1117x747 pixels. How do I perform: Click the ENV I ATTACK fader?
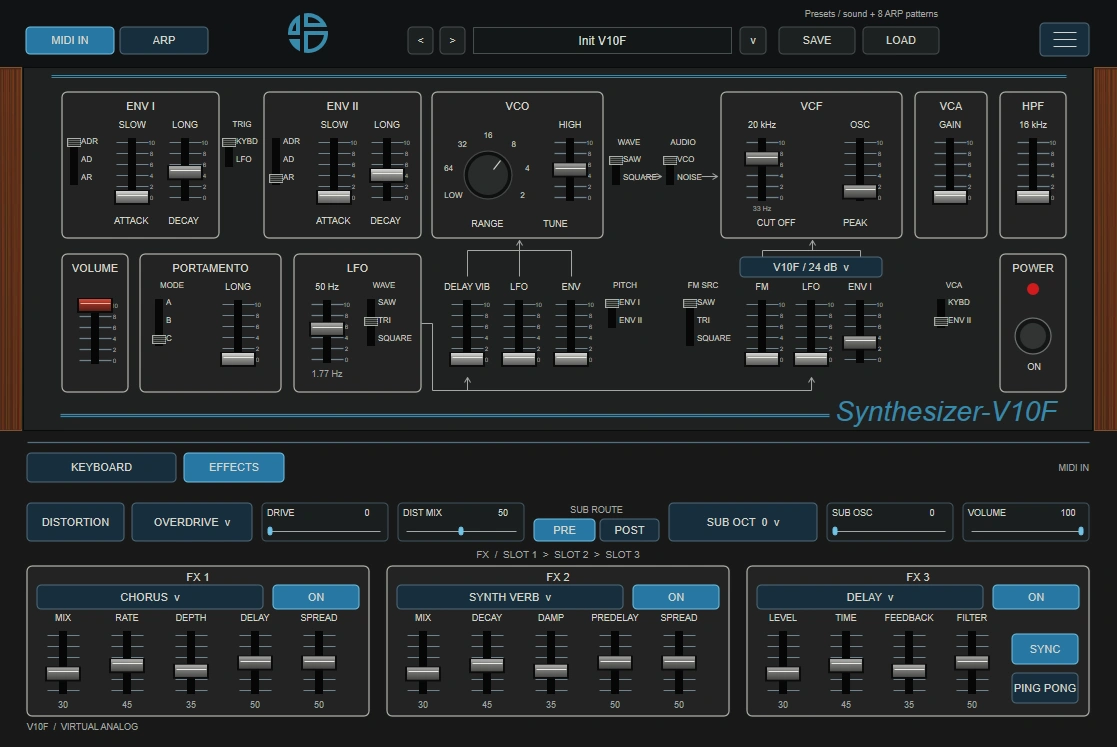pyautogui.click(x=132, y=197)
